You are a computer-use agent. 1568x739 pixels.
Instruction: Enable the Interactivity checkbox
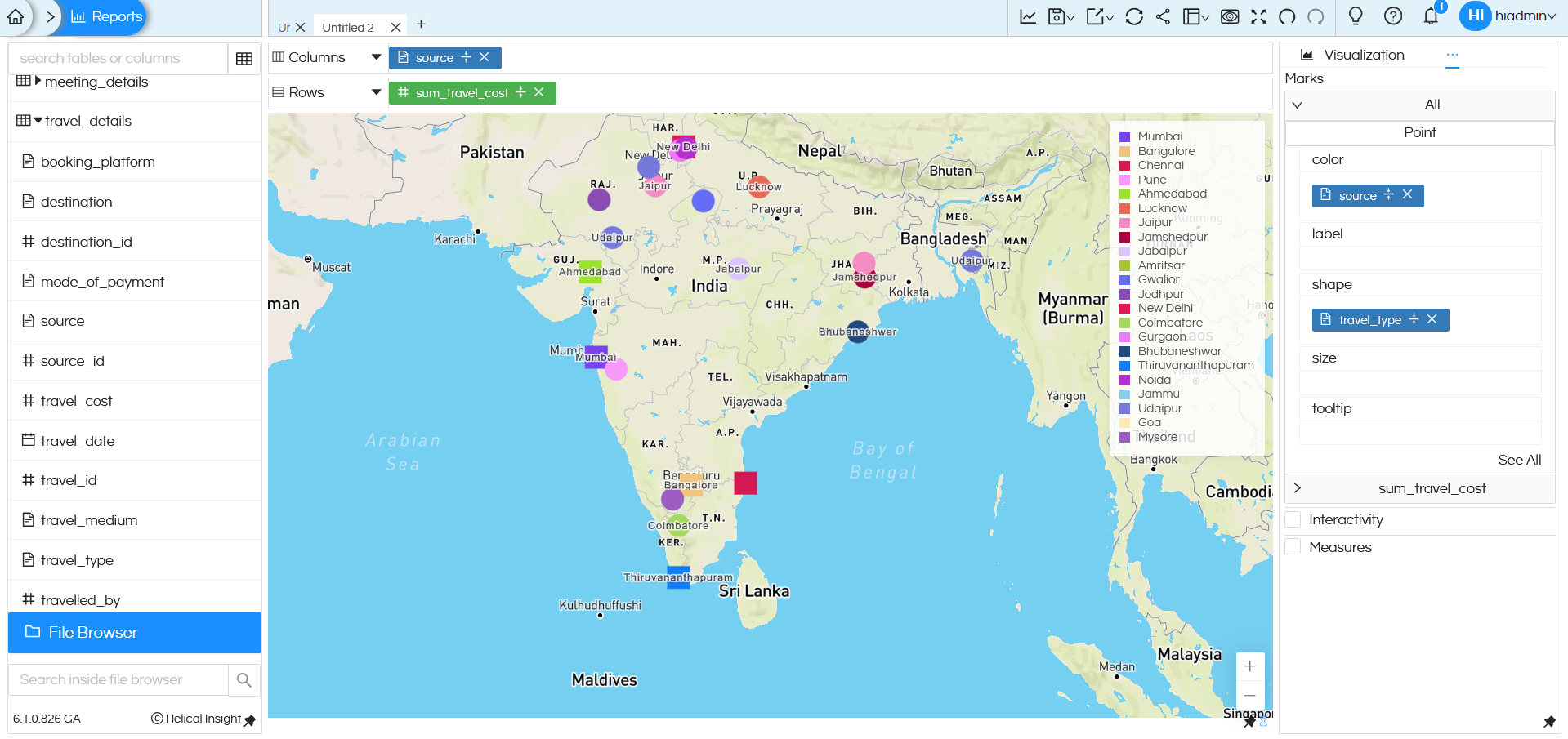[x=1293, y=519]
